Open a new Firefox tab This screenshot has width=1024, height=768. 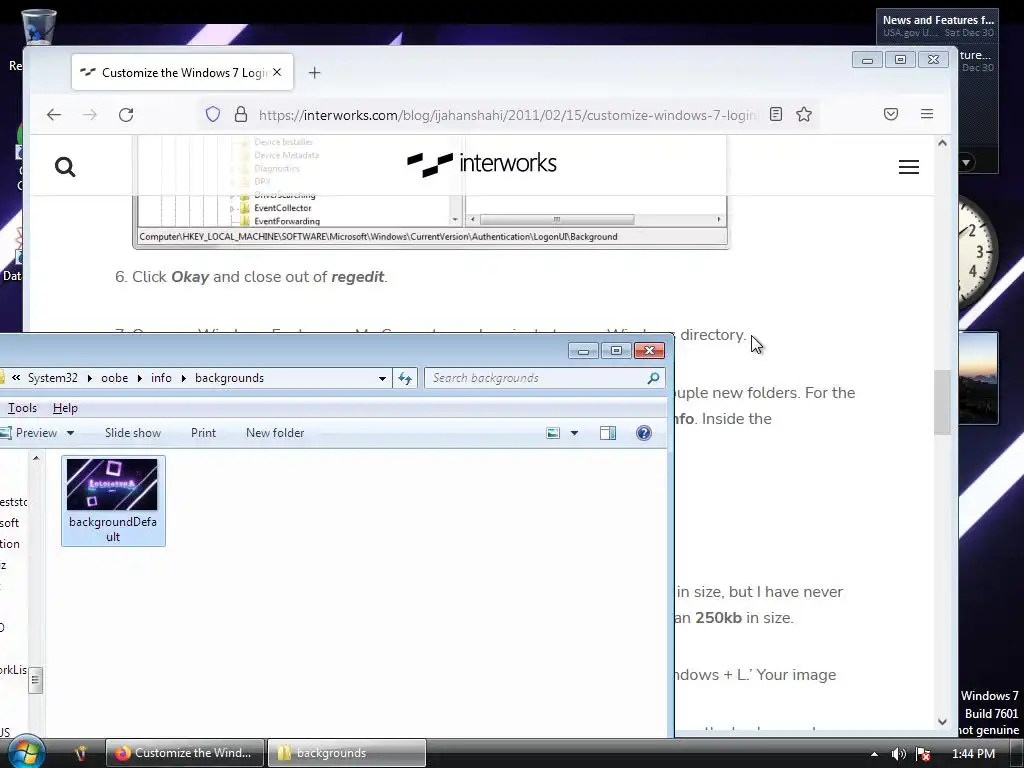tap(314, 72)
